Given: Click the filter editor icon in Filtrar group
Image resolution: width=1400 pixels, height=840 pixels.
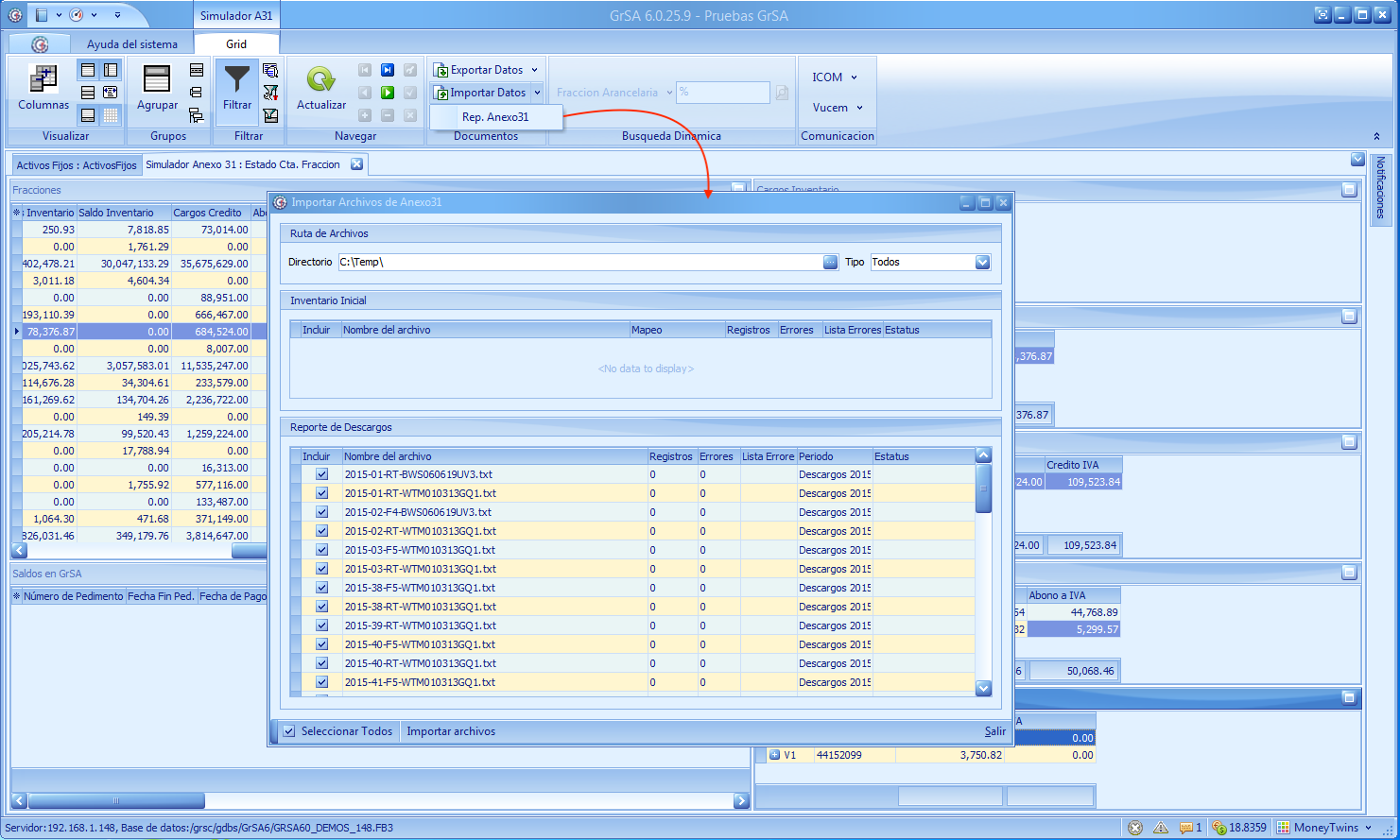Looking at the screenshot, I should click(x=270, y=70).
